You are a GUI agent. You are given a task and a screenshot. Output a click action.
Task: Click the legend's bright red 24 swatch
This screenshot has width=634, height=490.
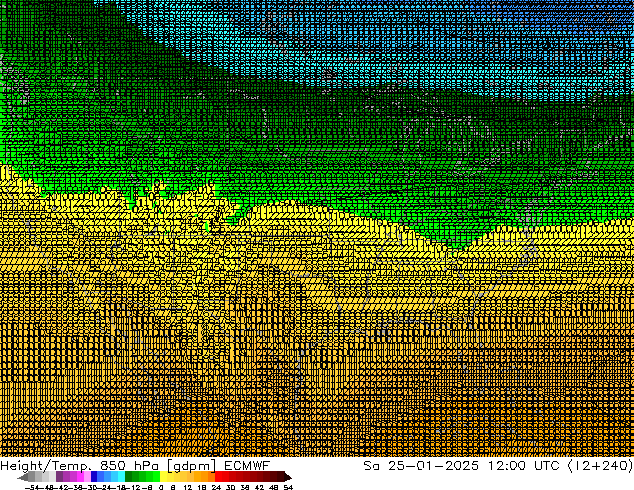[x=218, y=477]
